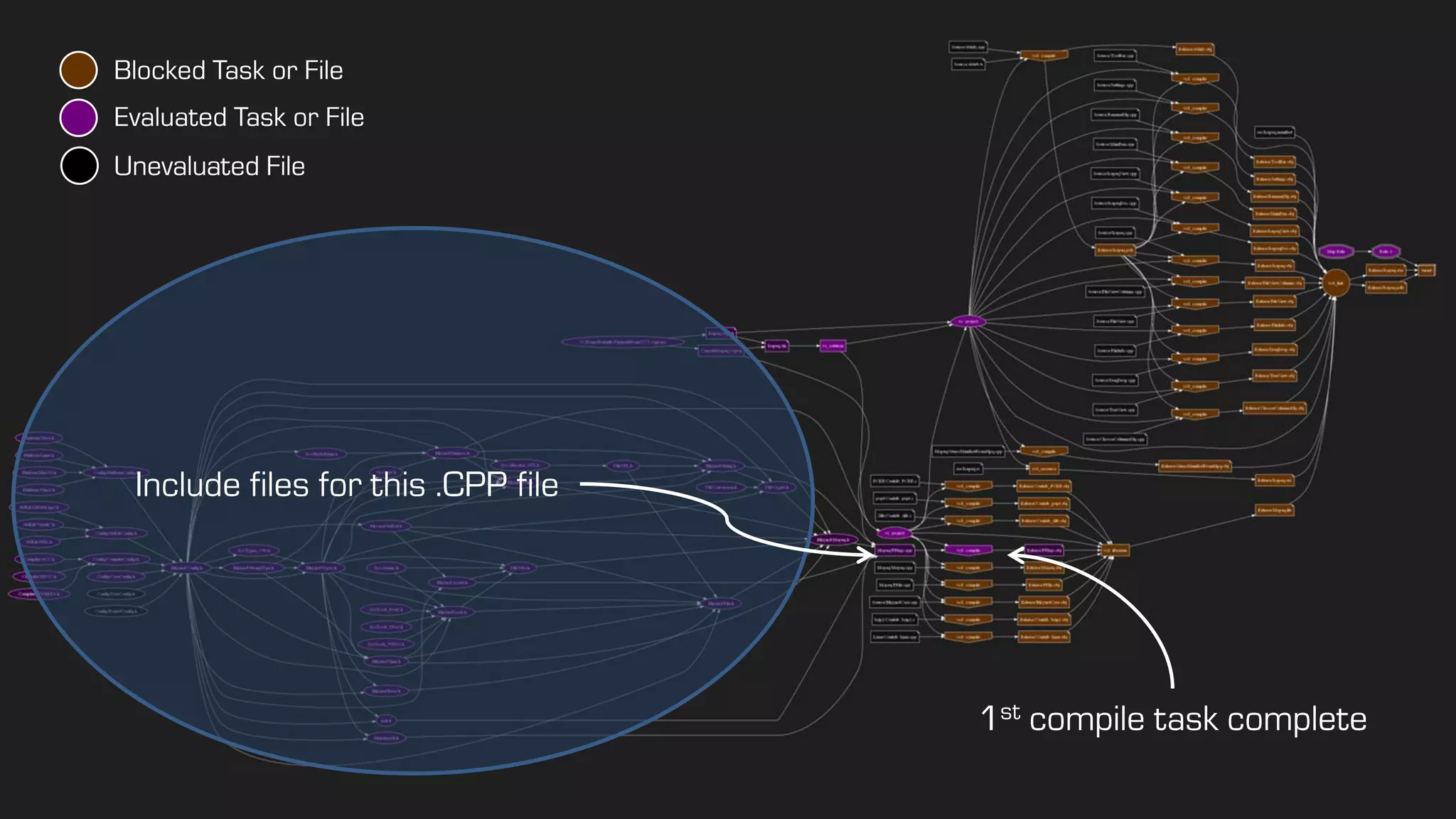Select the purple completed vc8_compile task node
Viewport: 1456px width, 819px height.
(x=968, y=550)
